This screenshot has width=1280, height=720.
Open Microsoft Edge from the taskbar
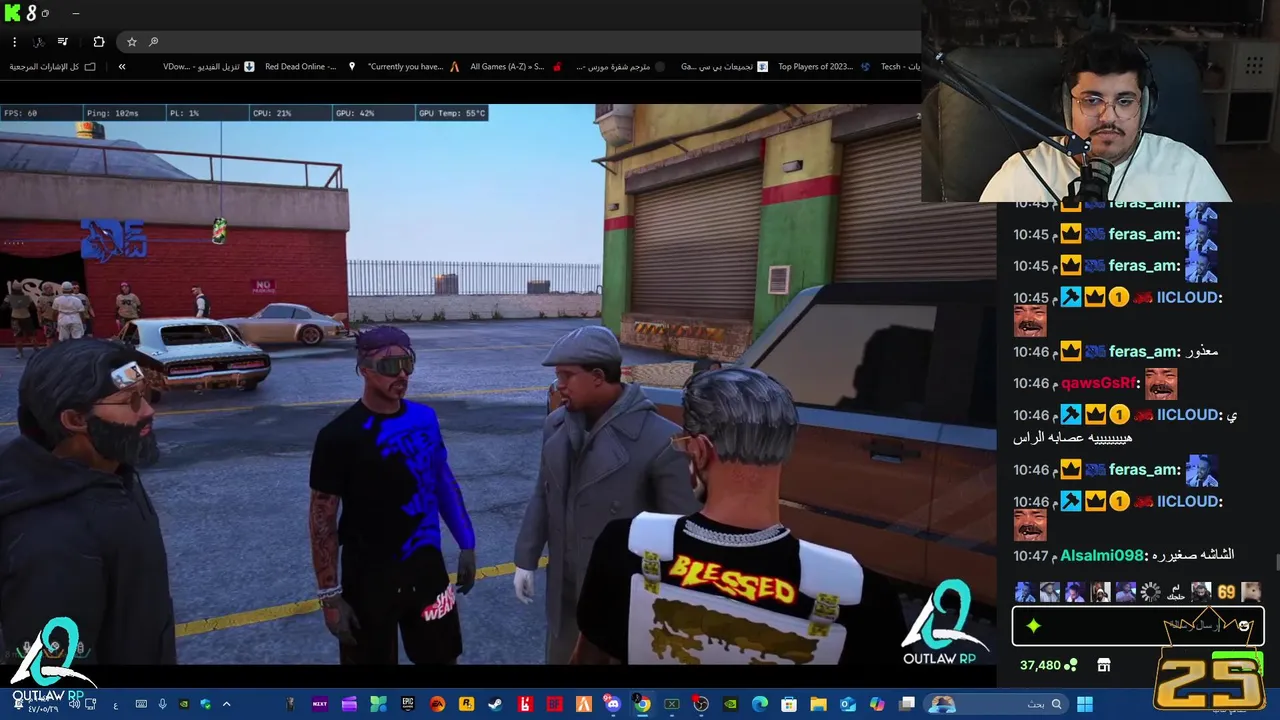pyautogui.click(x=760, y=704)
